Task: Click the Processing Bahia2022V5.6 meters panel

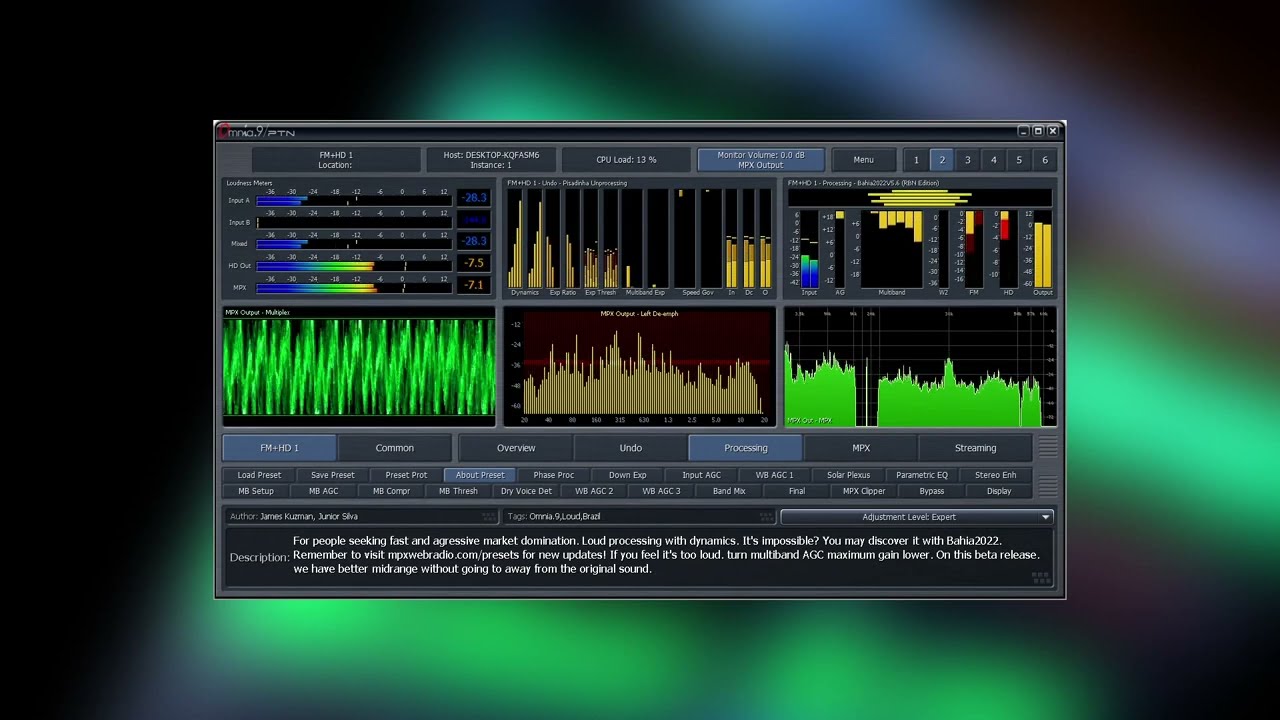Action: 920,239
